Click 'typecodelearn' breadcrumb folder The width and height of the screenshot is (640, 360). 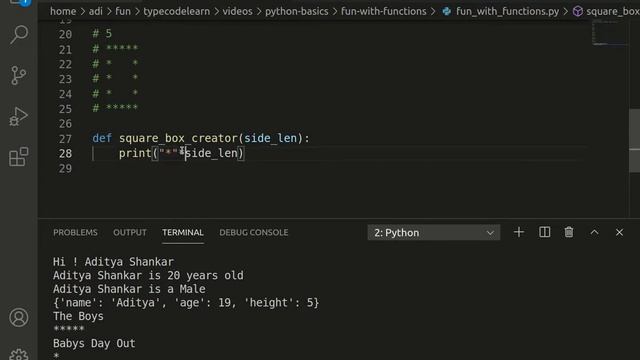[x=176, y=11]
